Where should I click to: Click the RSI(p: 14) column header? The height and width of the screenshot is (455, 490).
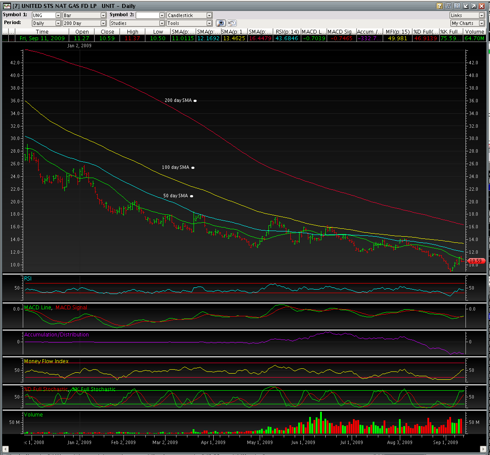click(x=287, y=31)
